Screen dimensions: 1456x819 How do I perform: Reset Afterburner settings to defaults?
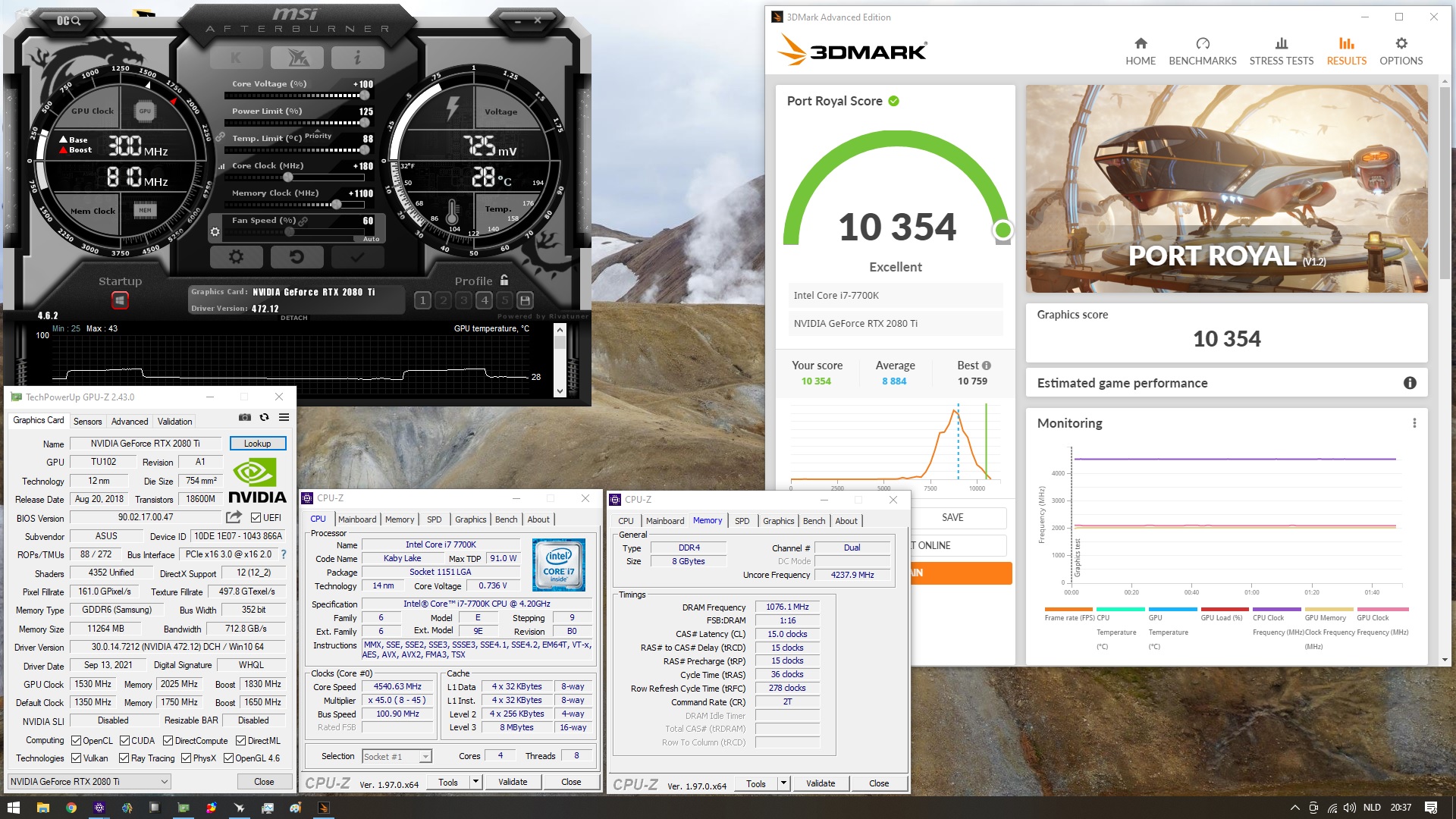point(297,257)
